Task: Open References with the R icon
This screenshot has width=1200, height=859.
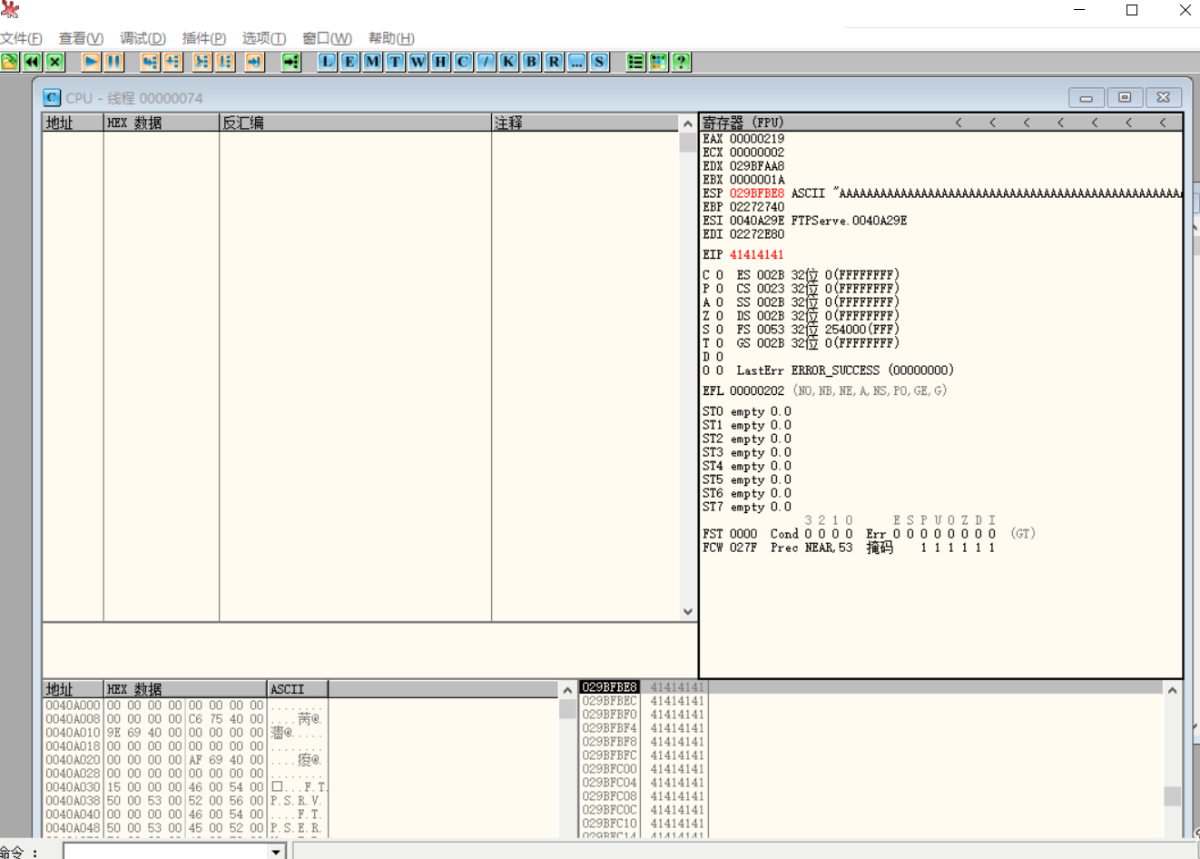Action: [x=553, y=62]
